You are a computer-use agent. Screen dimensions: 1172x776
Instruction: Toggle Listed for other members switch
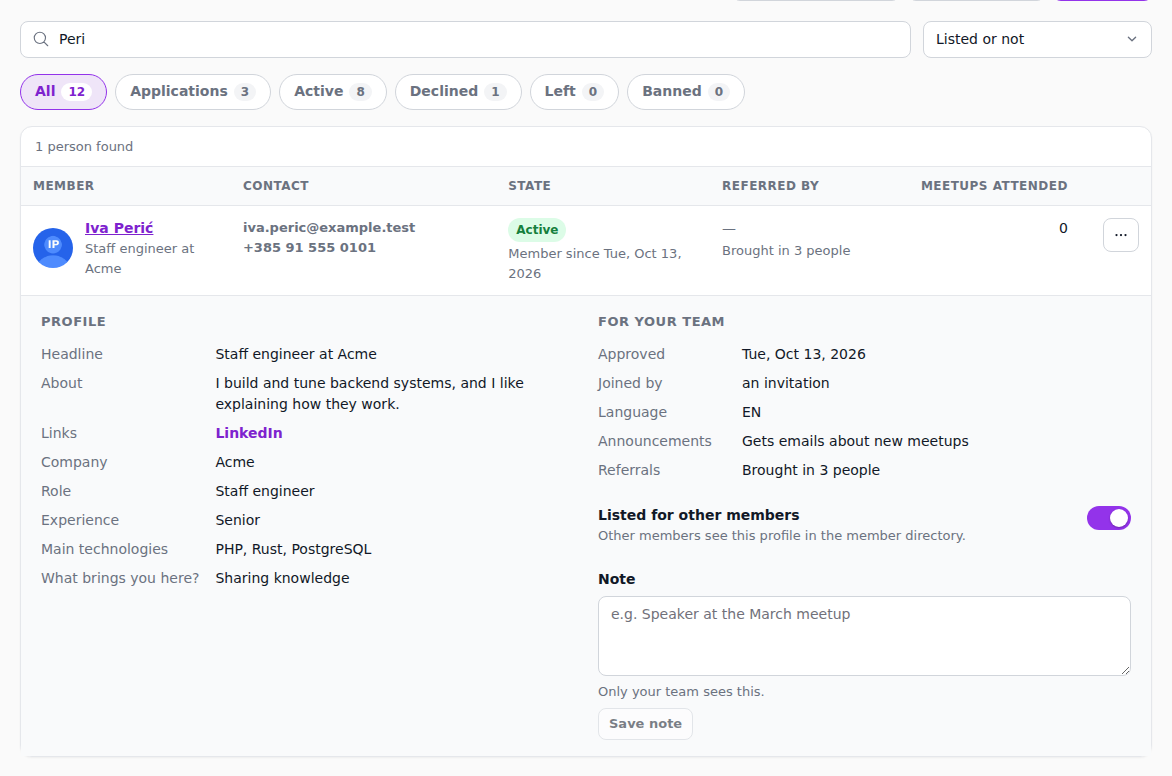(1108, 518)
